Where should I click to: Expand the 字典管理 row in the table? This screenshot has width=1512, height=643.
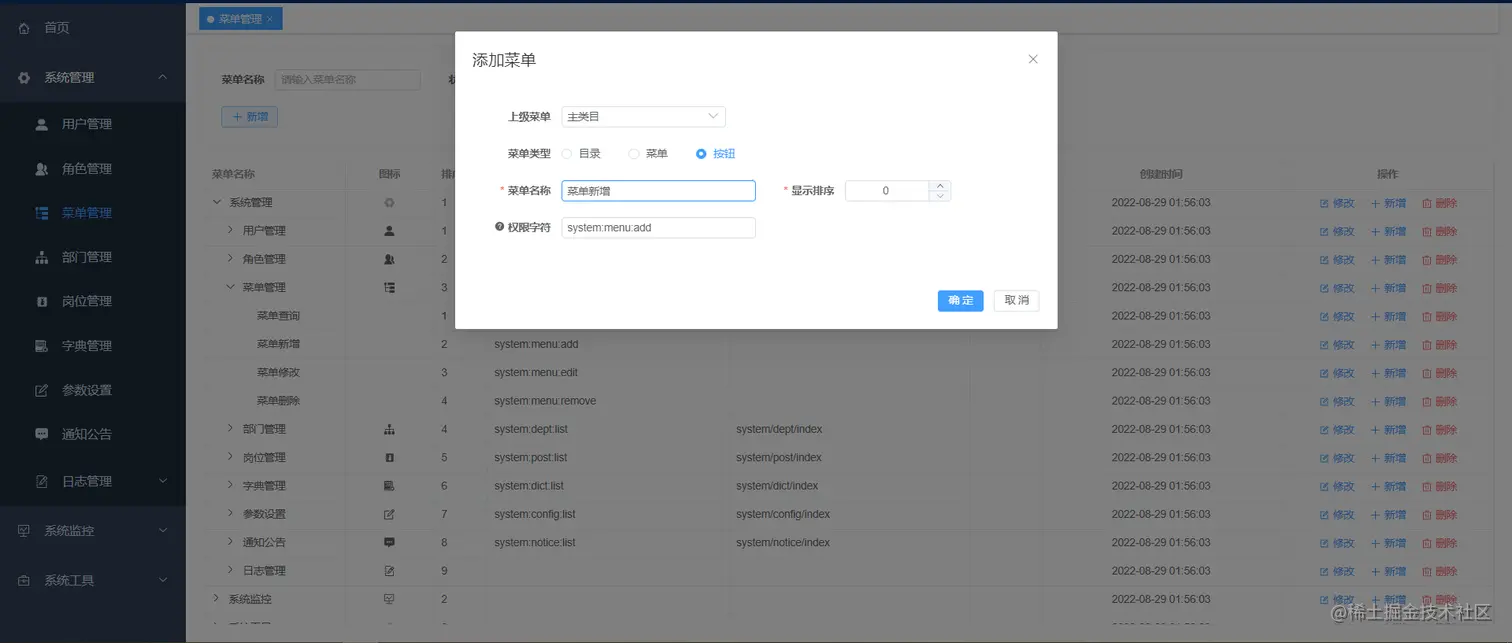click(230, 485)
